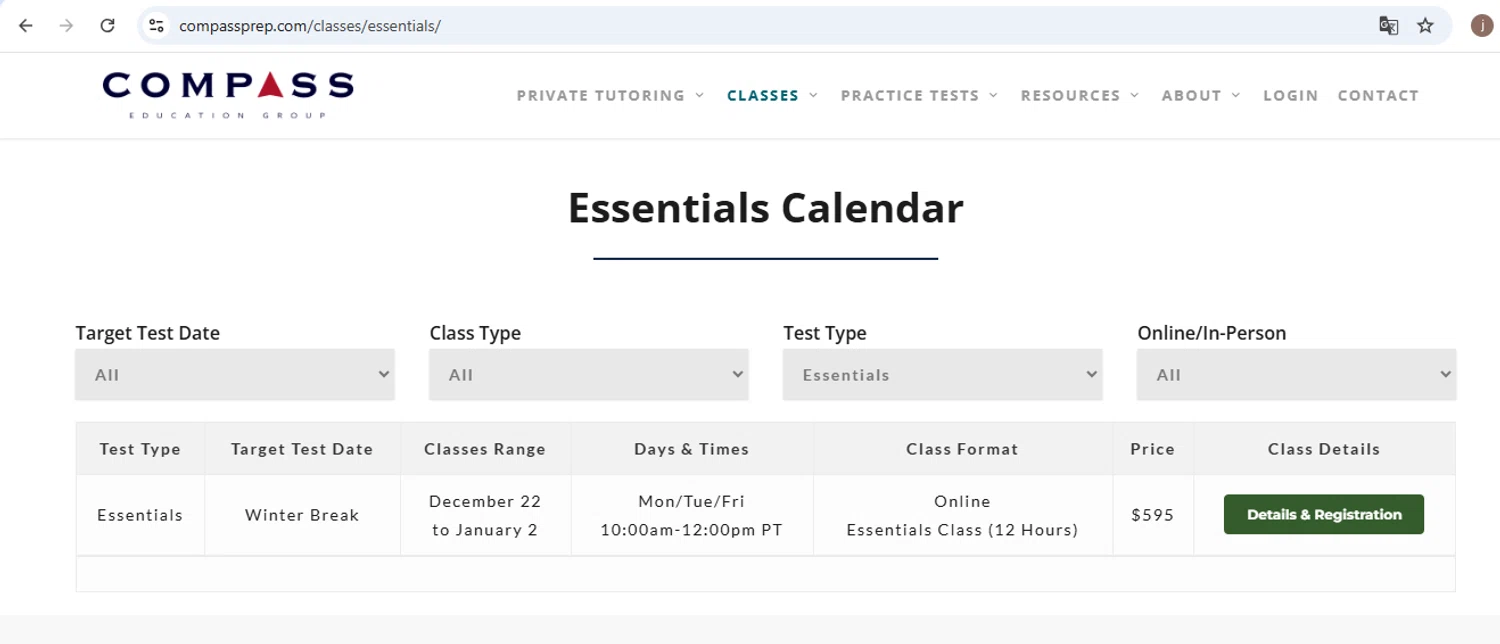Open the browser profile avatar
This screenshot has width=1500, height=644.
click(1481, 26)
